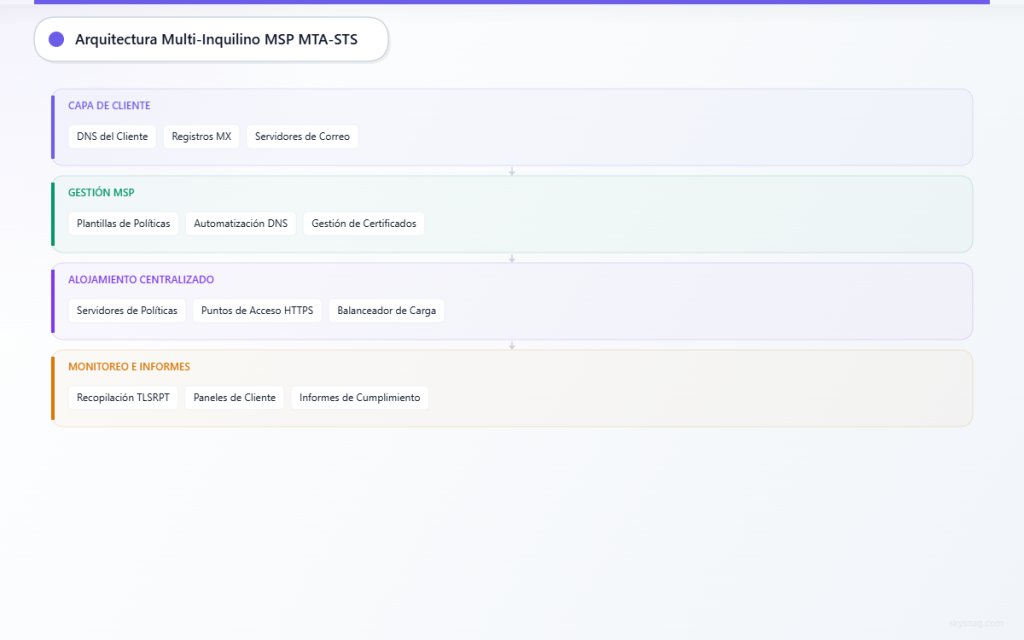Click the Balanceador de Carga node
Viewport: 1024px width, 640px height.
(386, 310)
